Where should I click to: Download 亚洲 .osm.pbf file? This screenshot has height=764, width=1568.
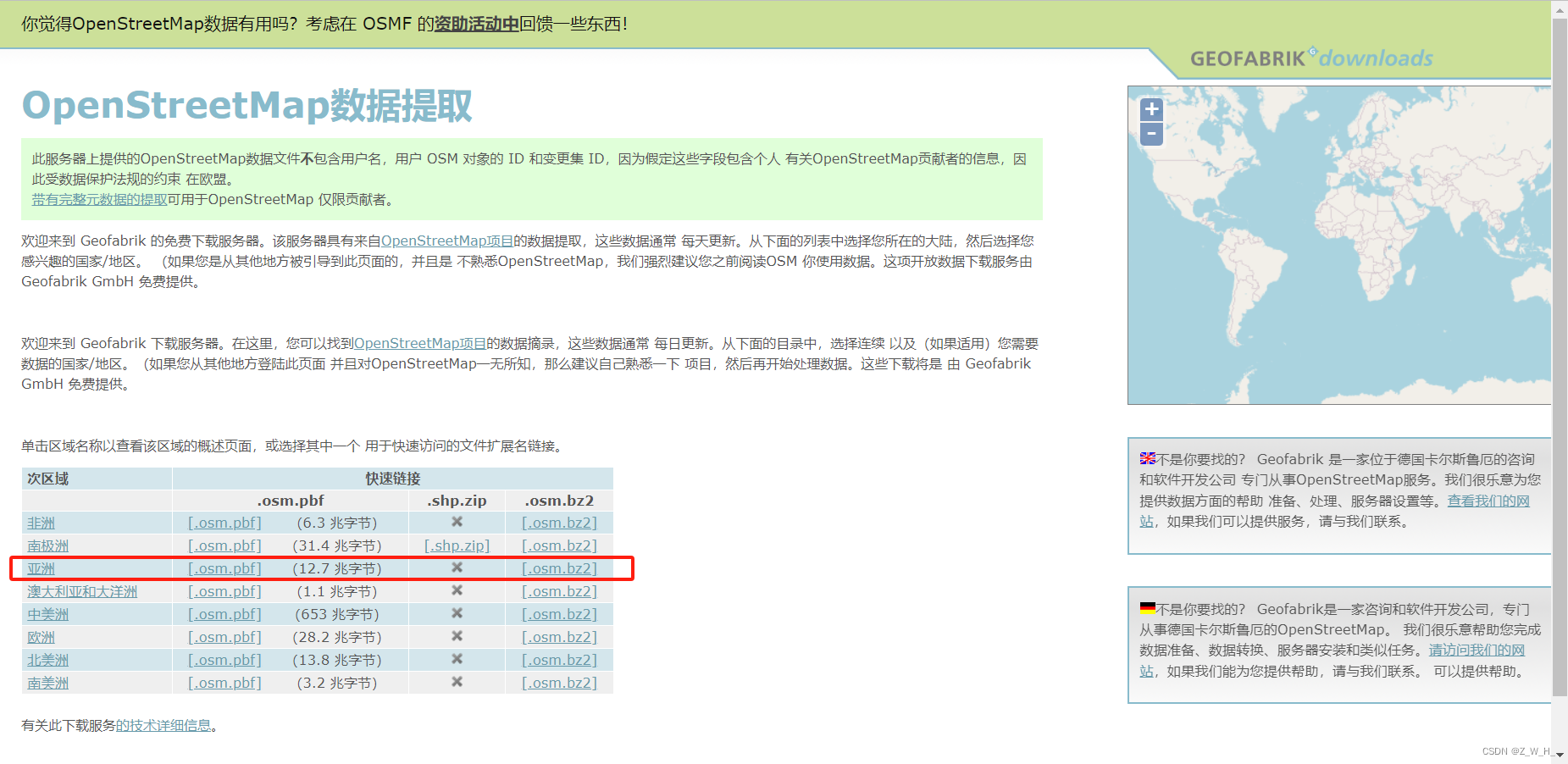click(x=224, y=569)
